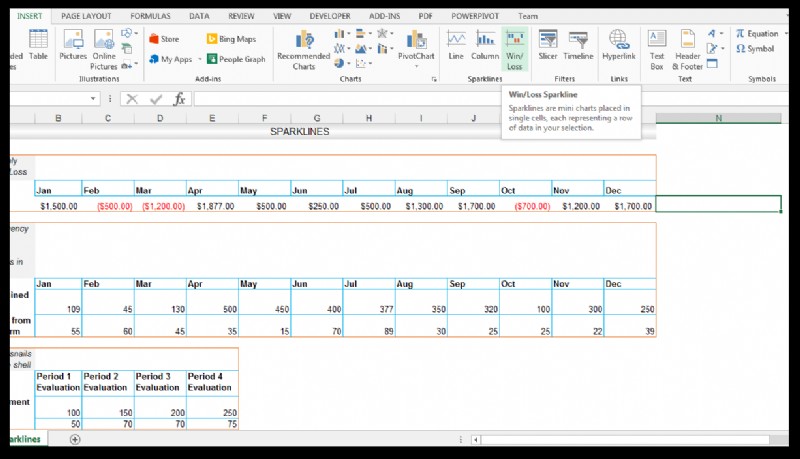Click the horizontal scrollbar track
800x459 pixels.
point(625,440)
